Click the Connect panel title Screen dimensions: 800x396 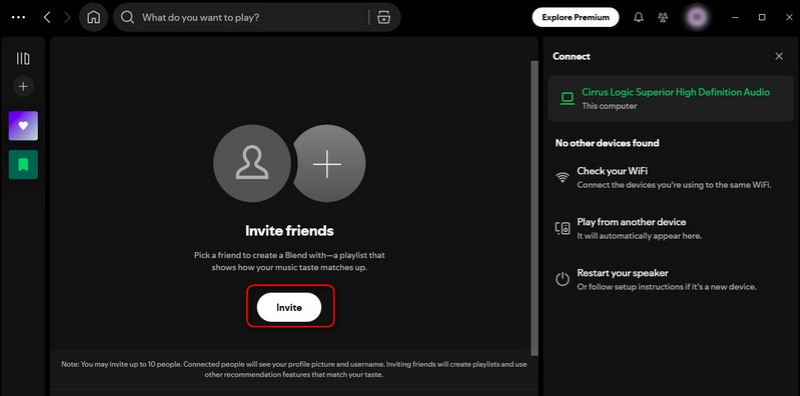pos(571,57)
